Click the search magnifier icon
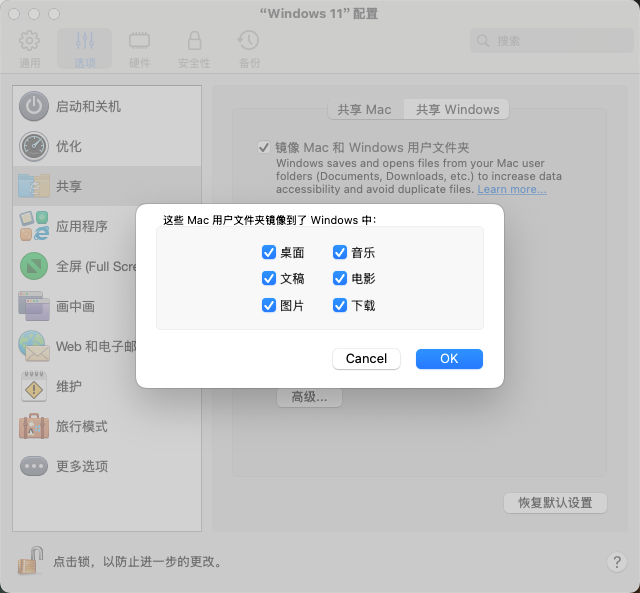This screenshot has height=593, width=640. point(483,41)
